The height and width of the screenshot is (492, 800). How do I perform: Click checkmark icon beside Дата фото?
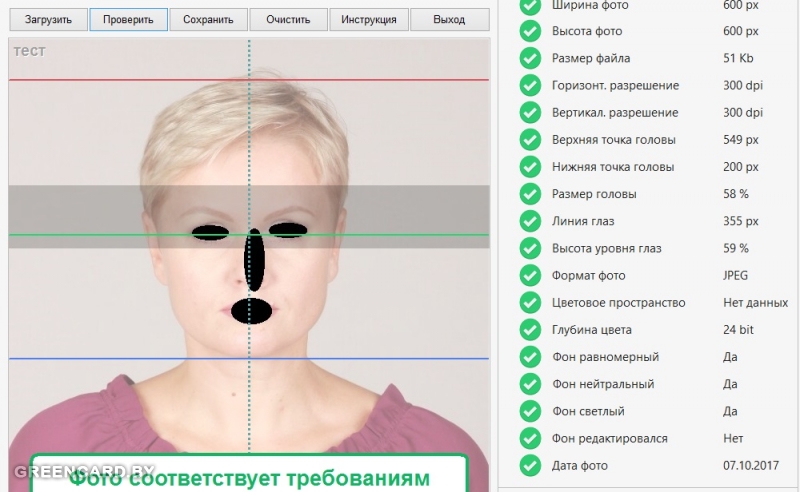pos(530,465)
